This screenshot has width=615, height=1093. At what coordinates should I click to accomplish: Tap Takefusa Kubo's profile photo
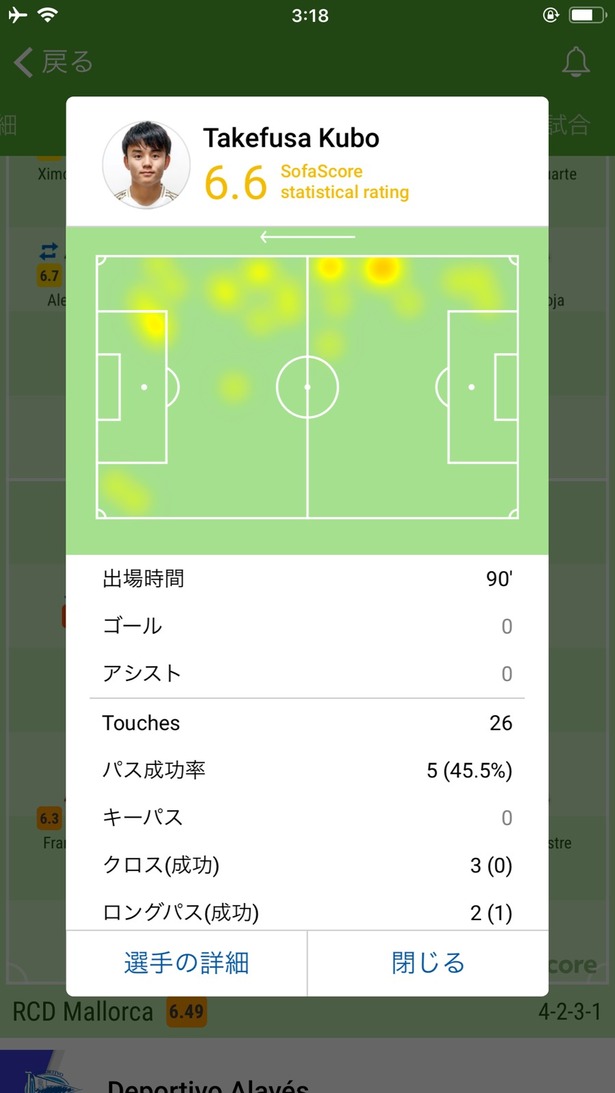click(146, 165)
